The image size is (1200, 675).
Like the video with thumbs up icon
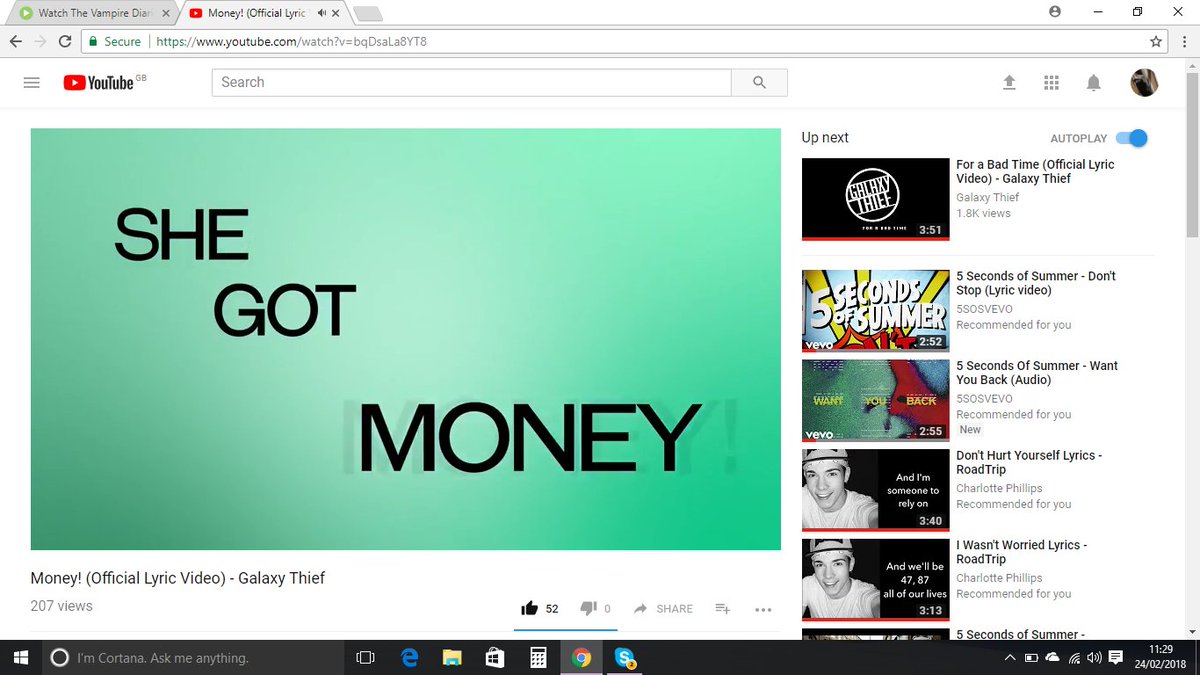530,608
